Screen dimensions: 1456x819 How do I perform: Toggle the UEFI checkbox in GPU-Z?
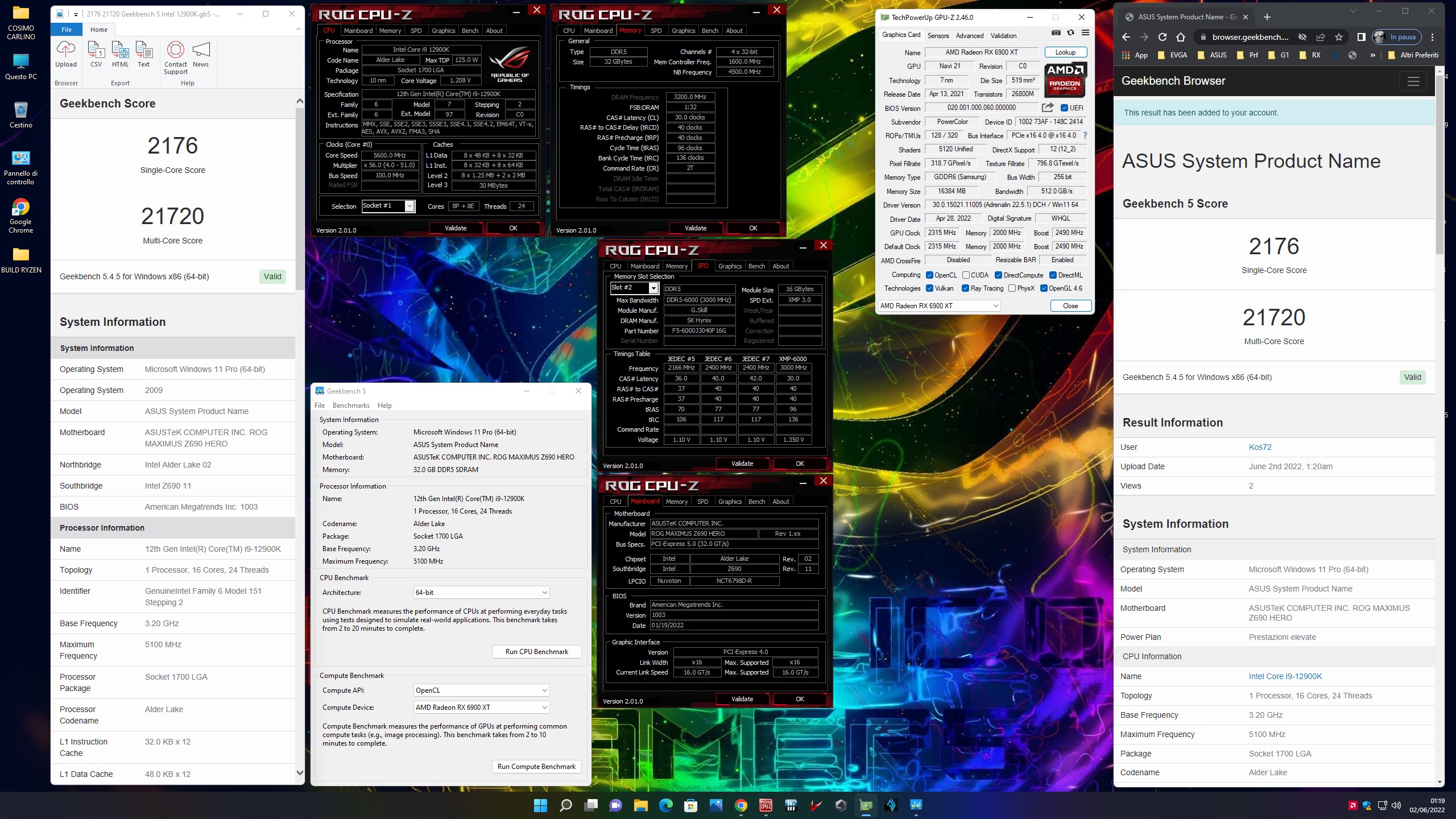1064,107
